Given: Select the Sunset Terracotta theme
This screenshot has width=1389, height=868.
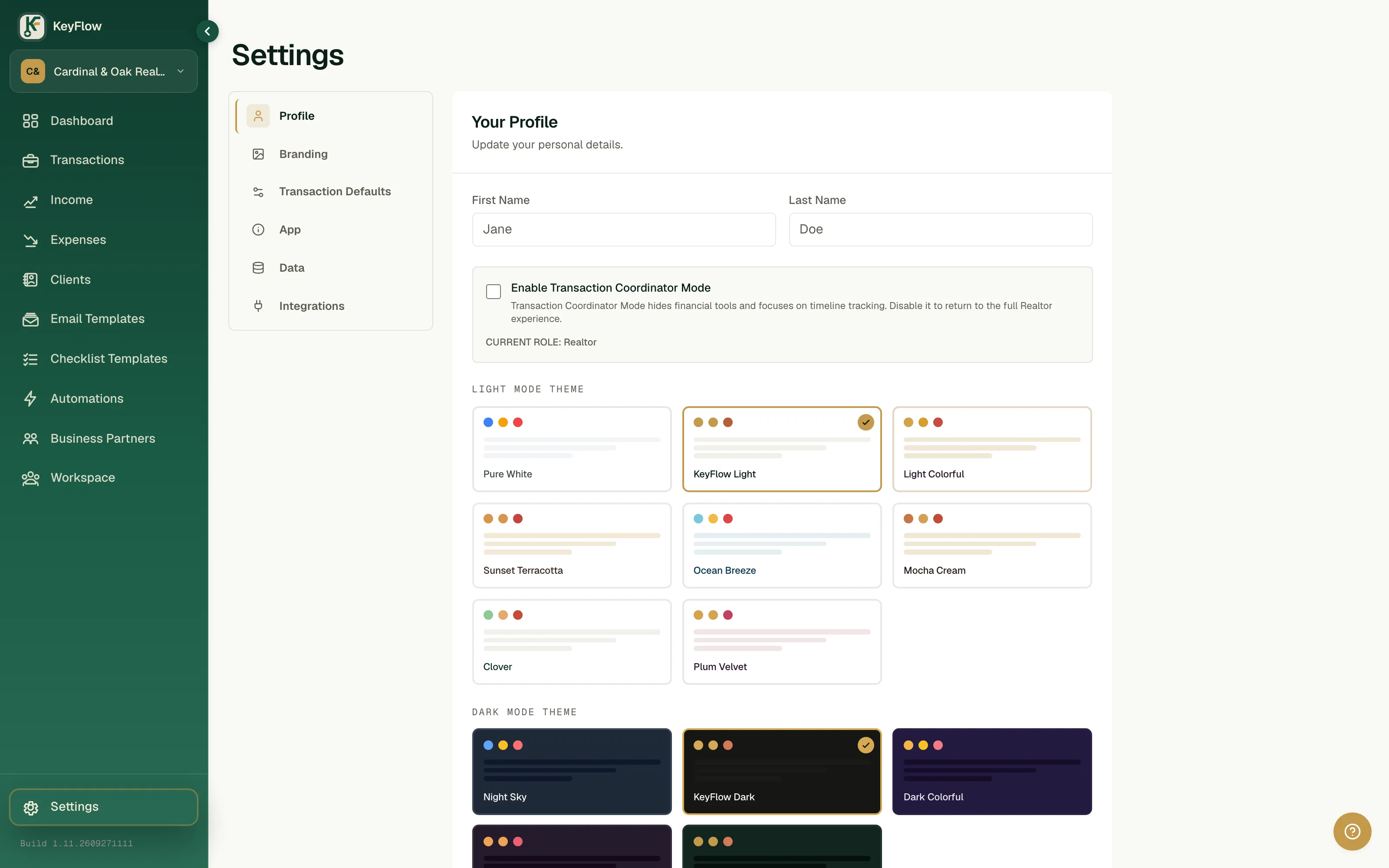Looking at the screenshot, I should point(572,546).
